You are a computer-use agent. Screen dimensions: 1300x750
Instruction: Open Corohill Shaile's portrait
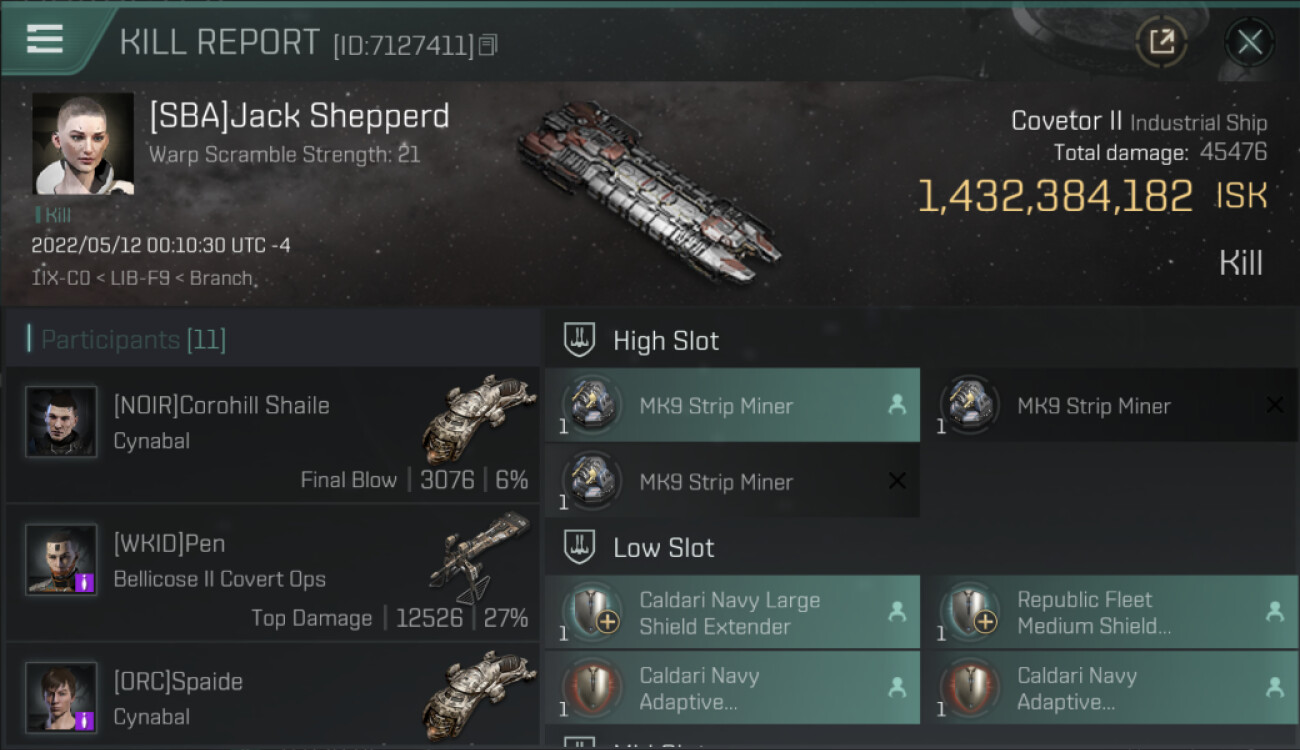point(61,422)
